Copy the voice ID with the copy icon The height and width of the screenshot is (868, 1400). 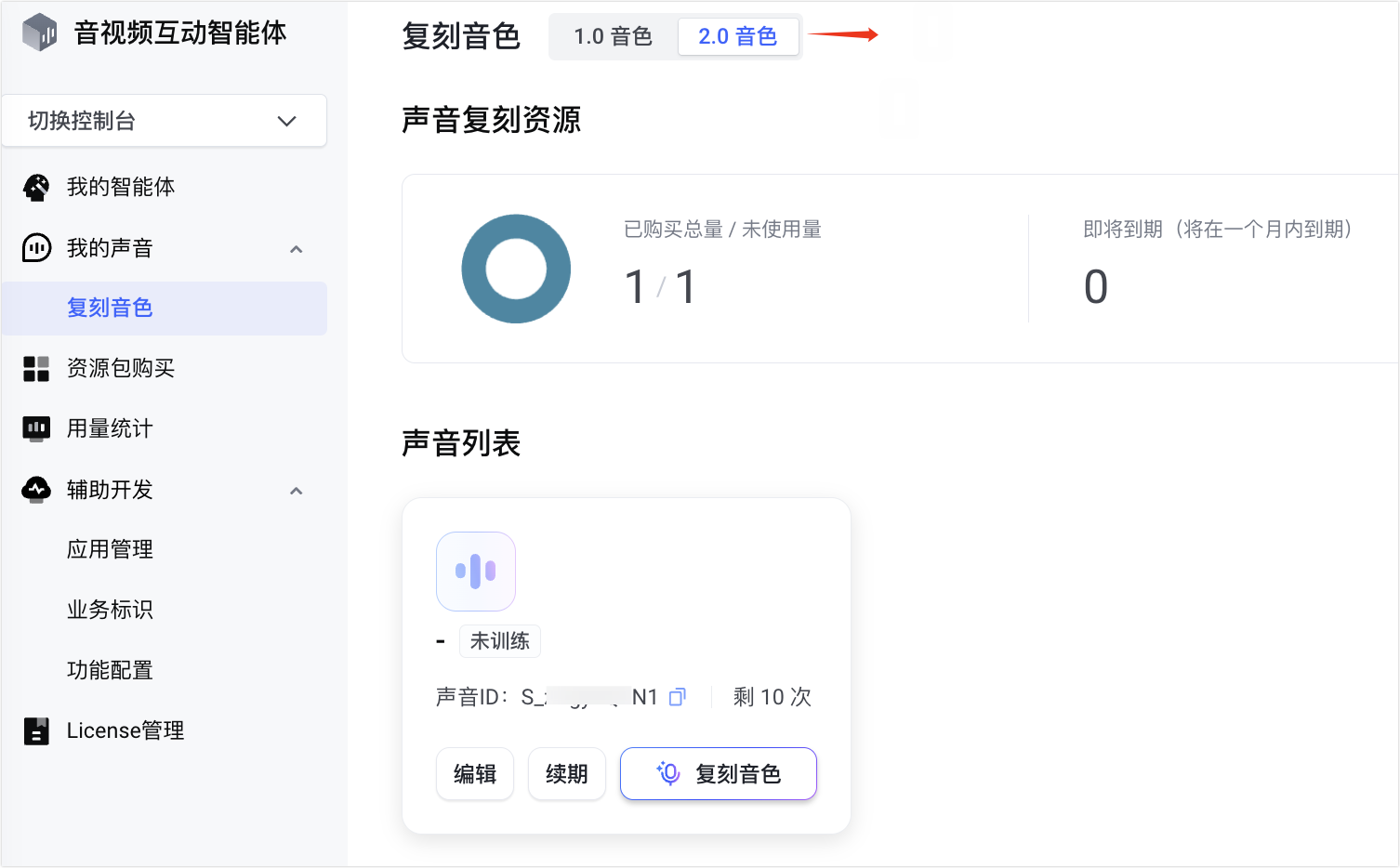tap(678, 697)
